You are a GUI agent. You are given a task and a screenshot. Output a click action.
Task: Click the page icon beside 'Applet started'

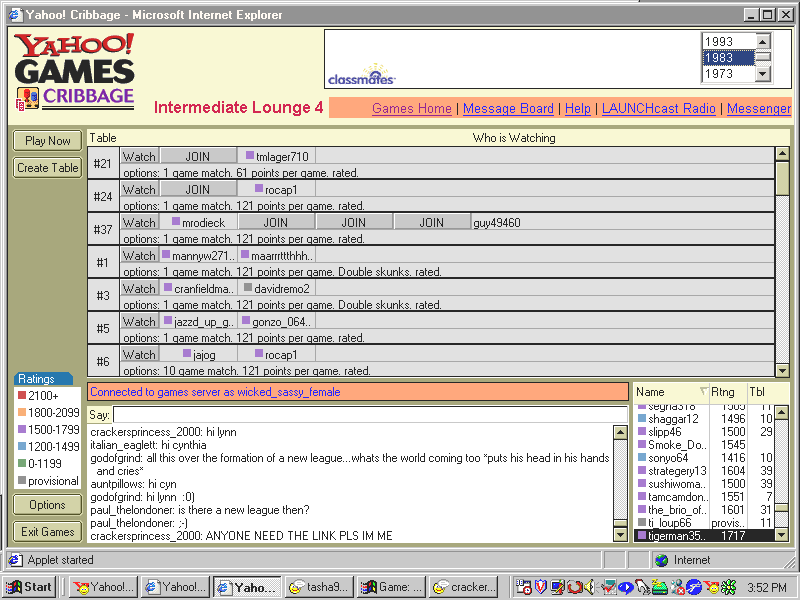coord(15,560)
